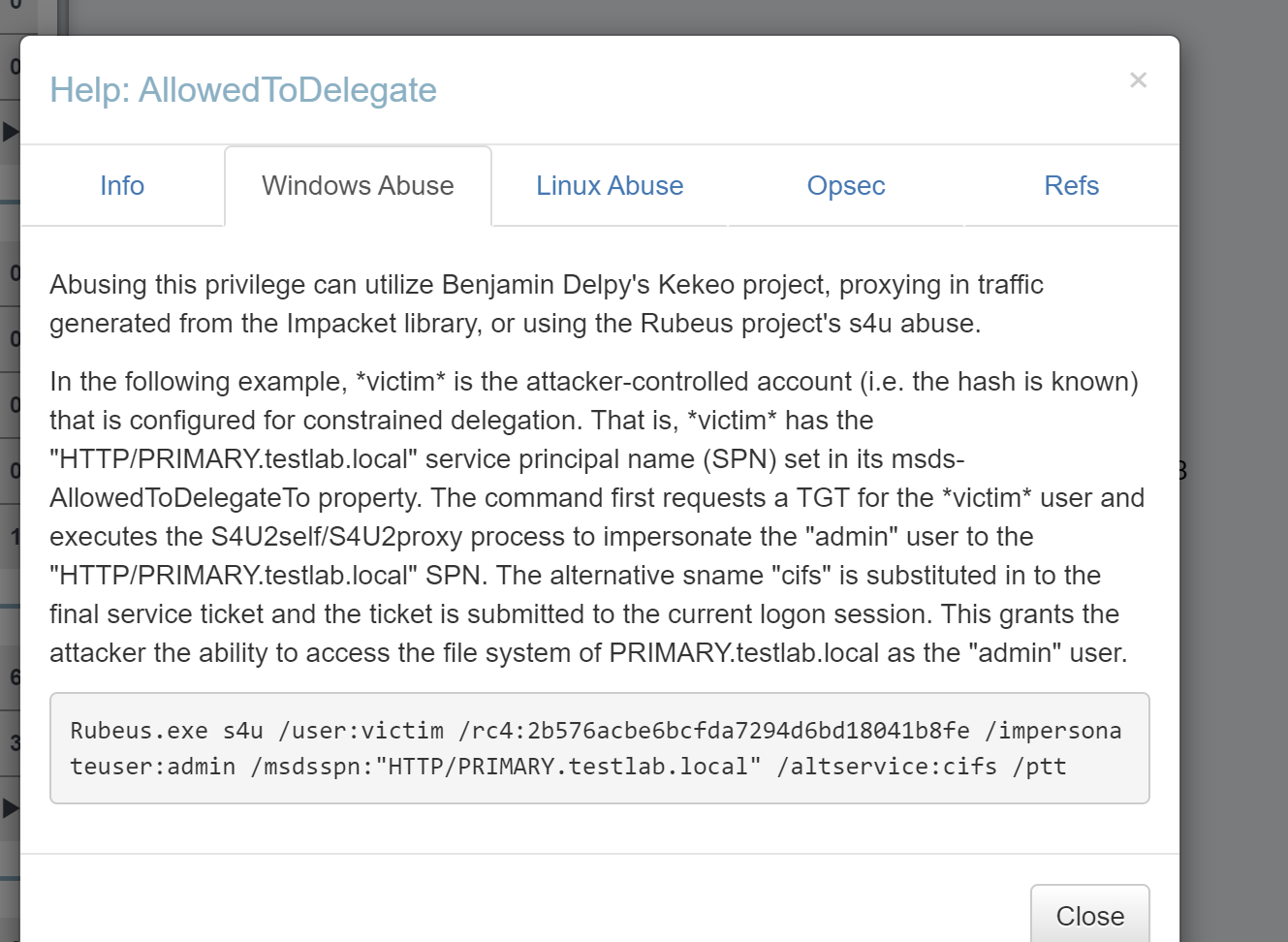The height and width of the screenshot is (942, 1288).
Task: Switch to the Info tab
Action: (122, 186)
